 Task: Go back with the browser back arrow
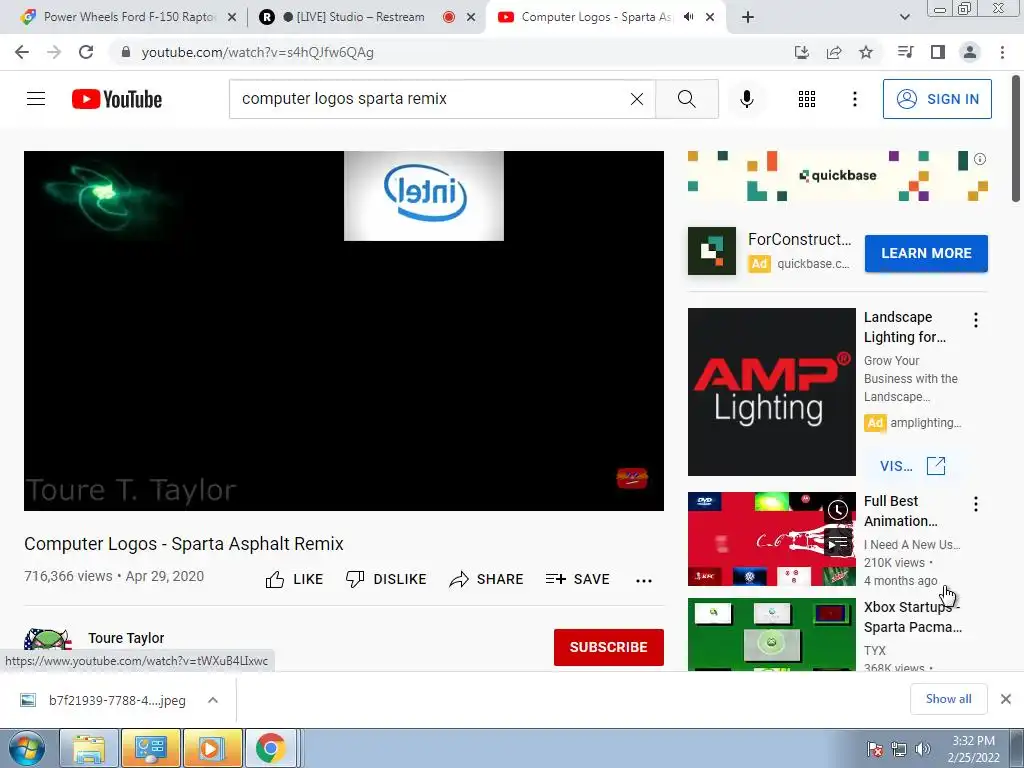point(22,52)
